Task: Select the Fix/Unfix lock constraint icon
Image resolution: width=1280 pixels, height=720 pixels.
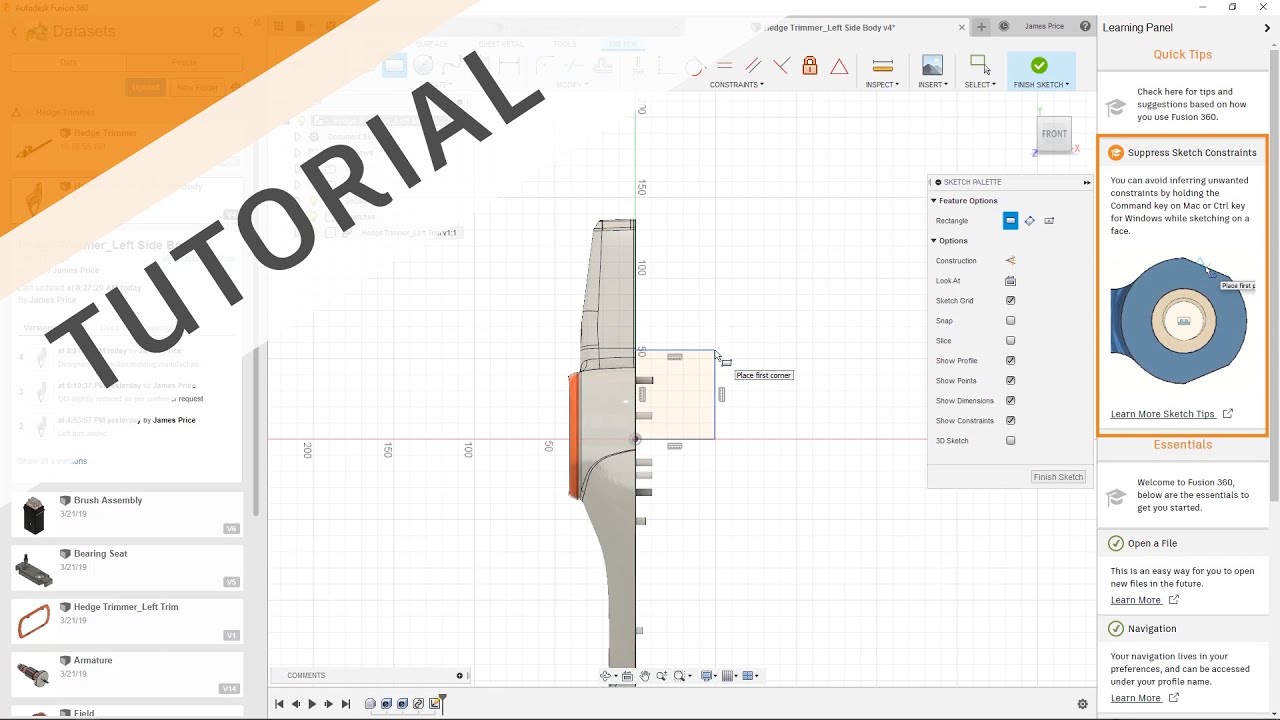Action: click(x=810, y=66)
